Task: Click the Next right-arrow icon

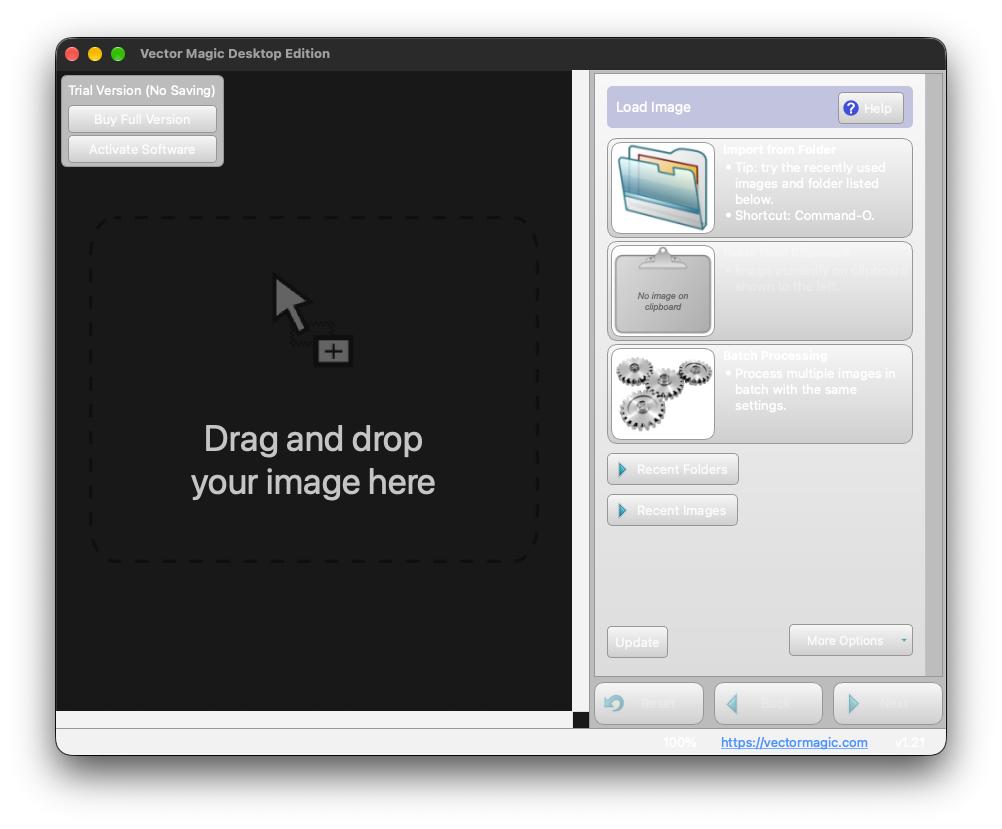Action: tap(852, 704)
